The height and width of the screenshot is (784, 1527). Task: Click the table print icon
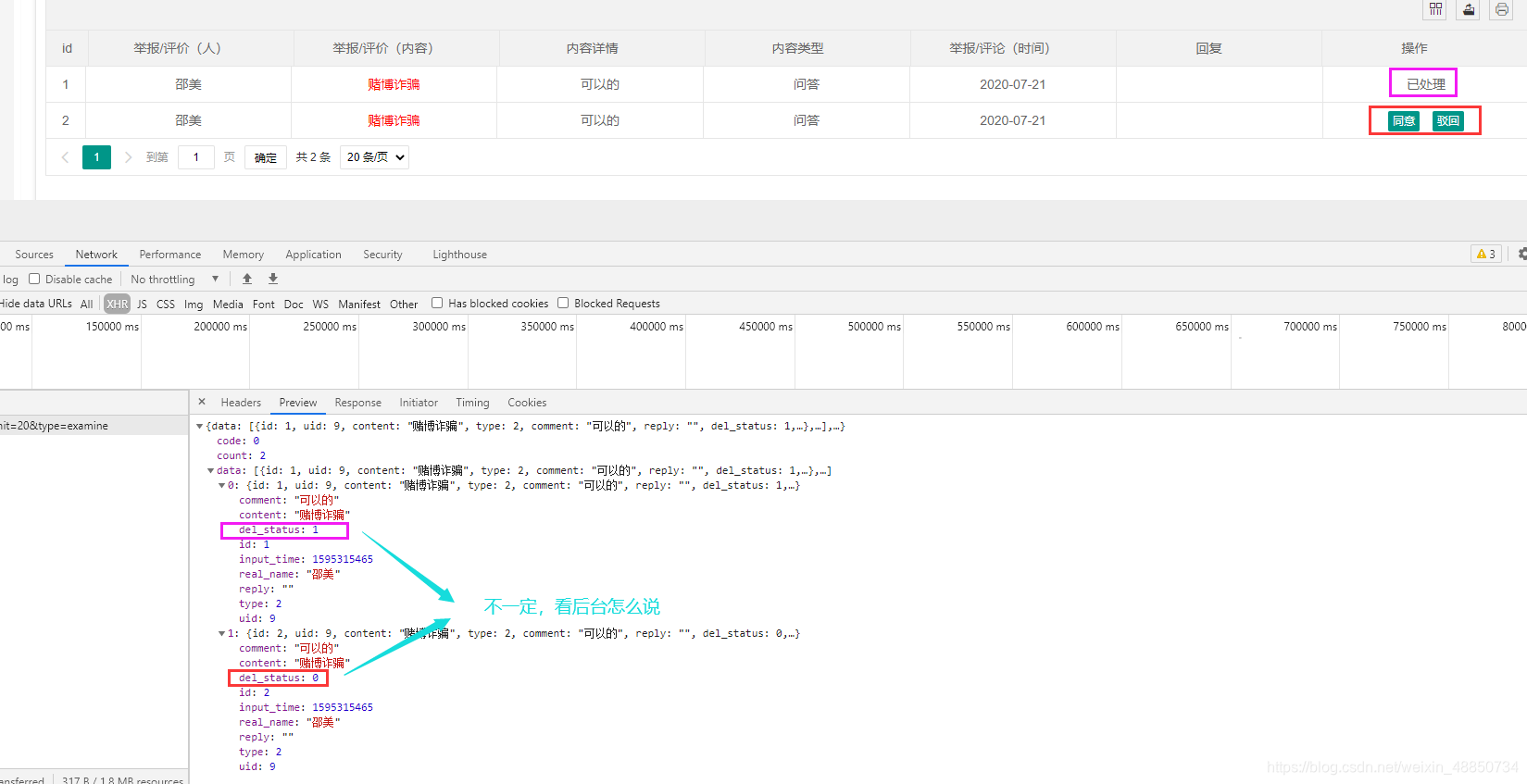(x=1501, y=9)
